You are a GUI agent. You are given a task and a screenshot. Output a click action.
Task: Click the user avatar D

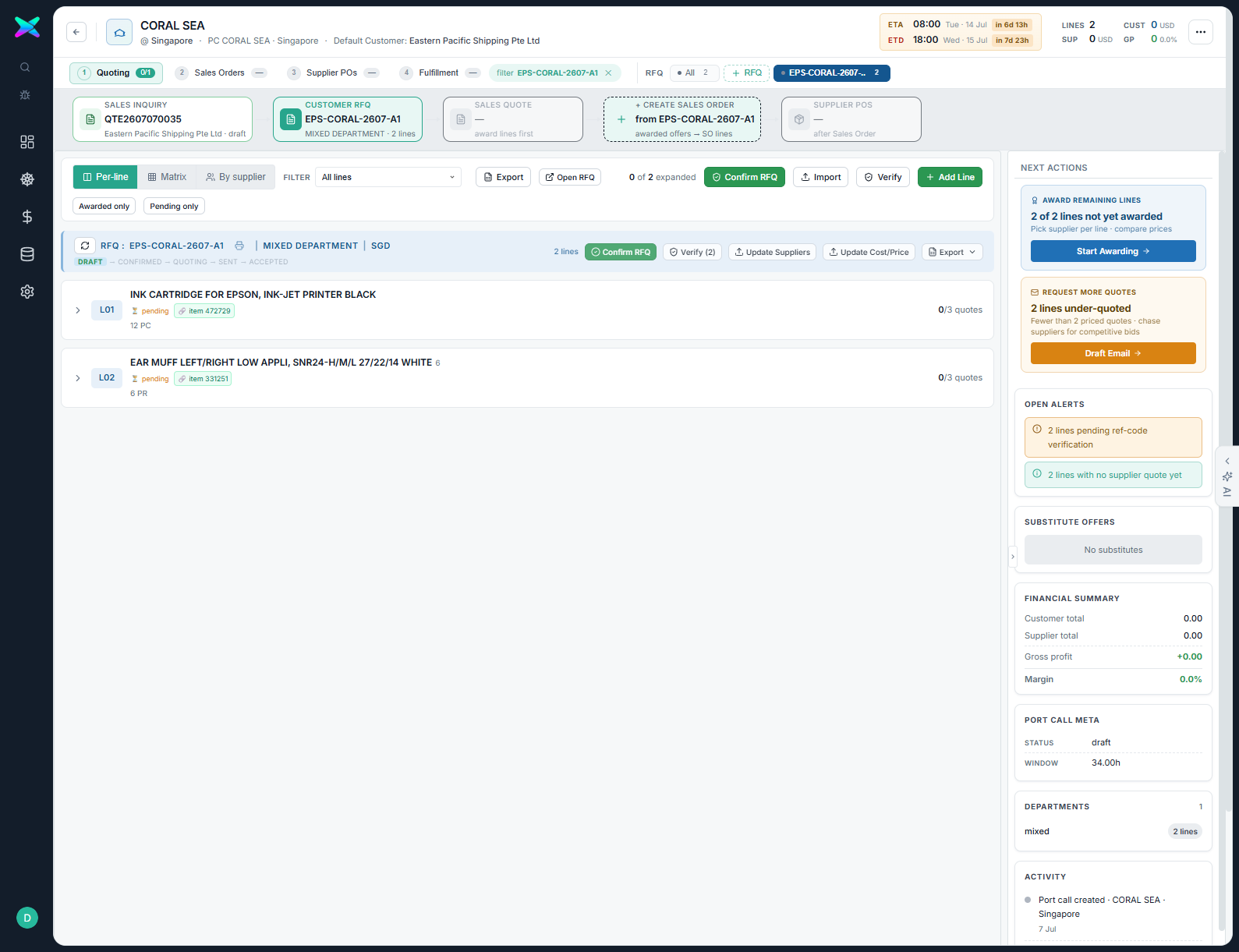tap(27, 918)
